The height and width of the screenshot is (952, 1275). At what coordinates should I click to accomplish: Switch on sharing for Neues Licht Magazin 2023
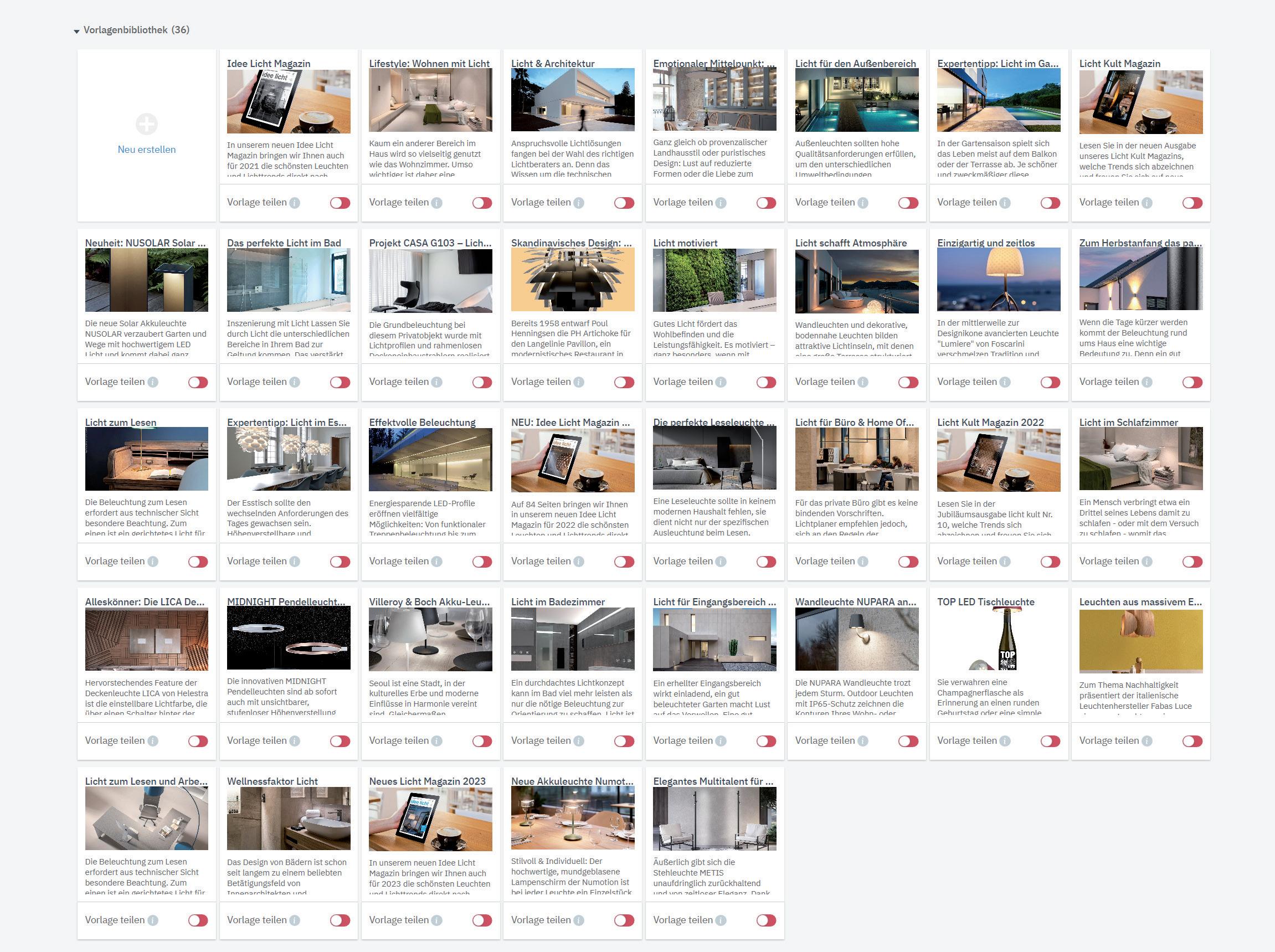[x=482, y=920]
